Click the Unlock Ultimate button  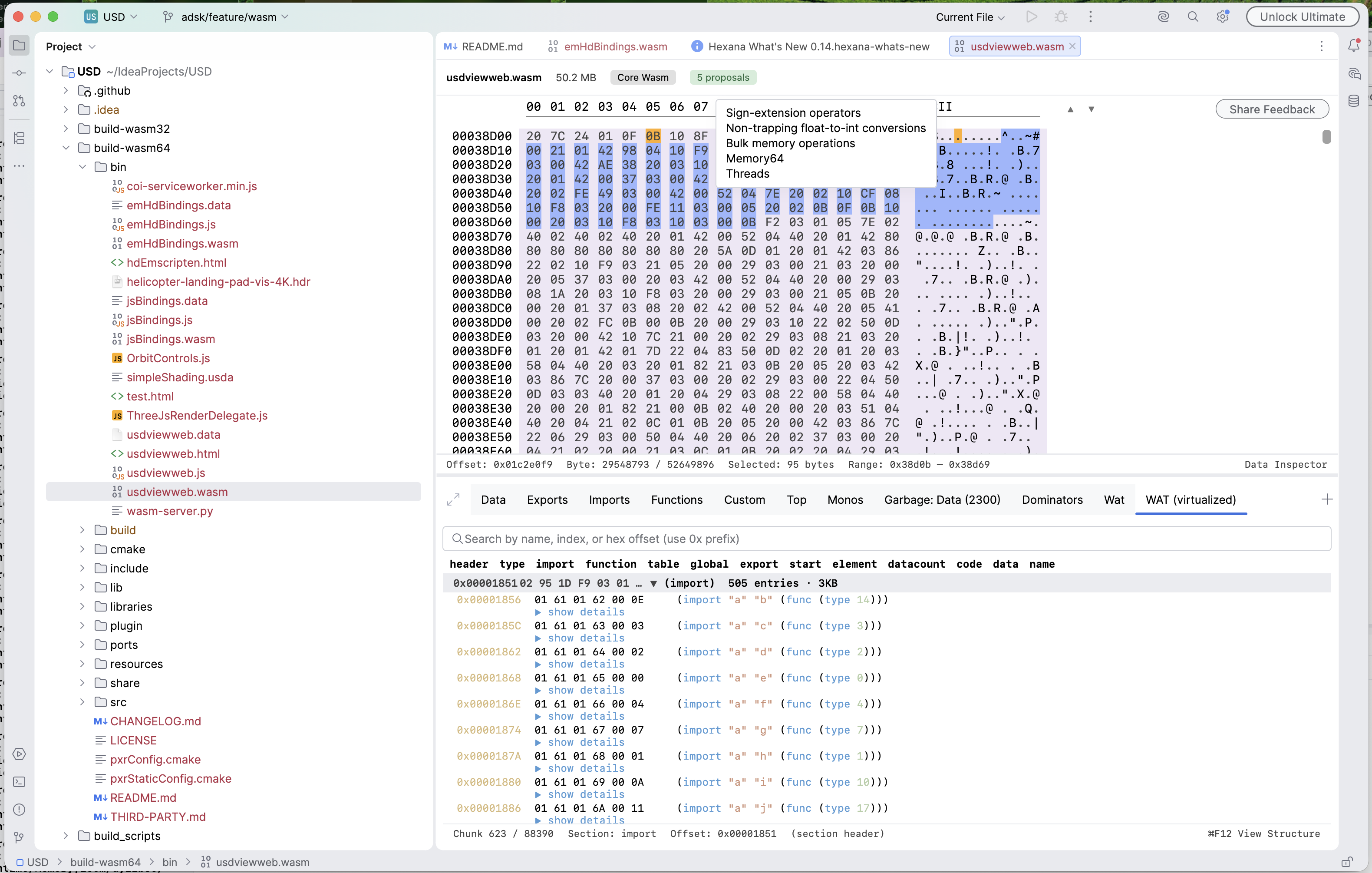tap(1302, 17)
